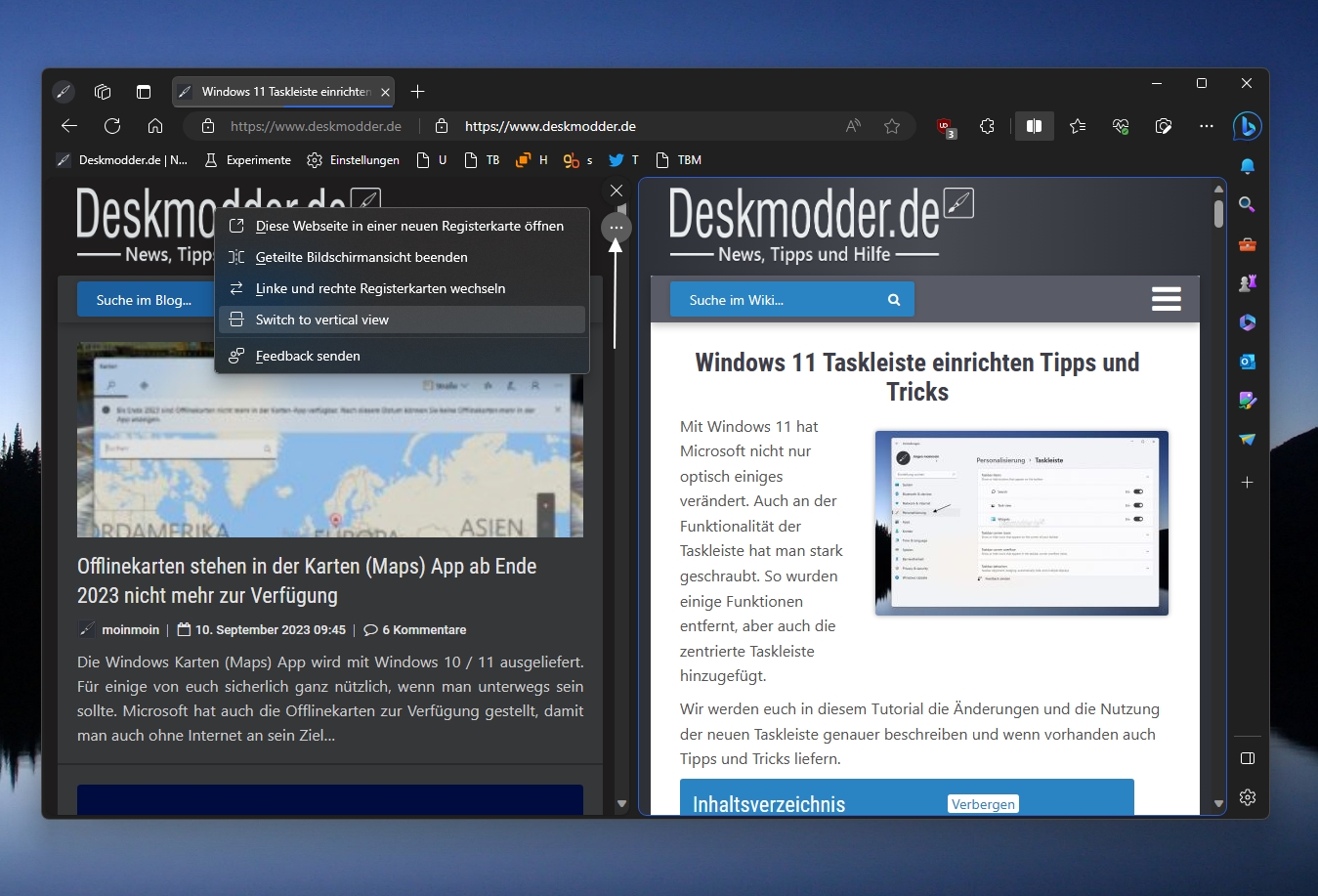Select Diese Webseite in neuer Registerkarte öffnen
The width and height of the screenshot is (1318, 896).
click(x=402, y=226)
